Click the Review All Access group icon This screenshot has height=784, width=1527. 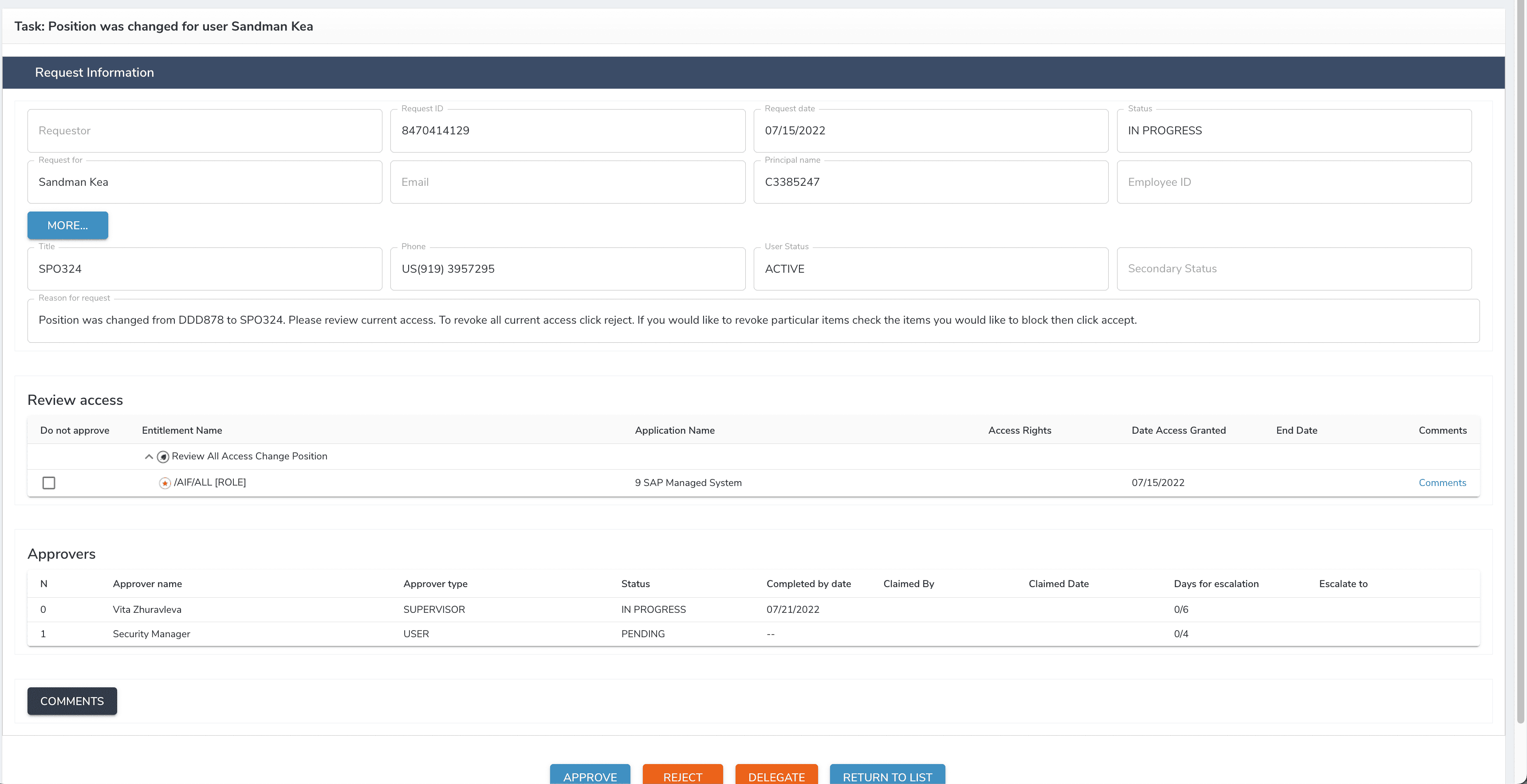tap(163, 457)
